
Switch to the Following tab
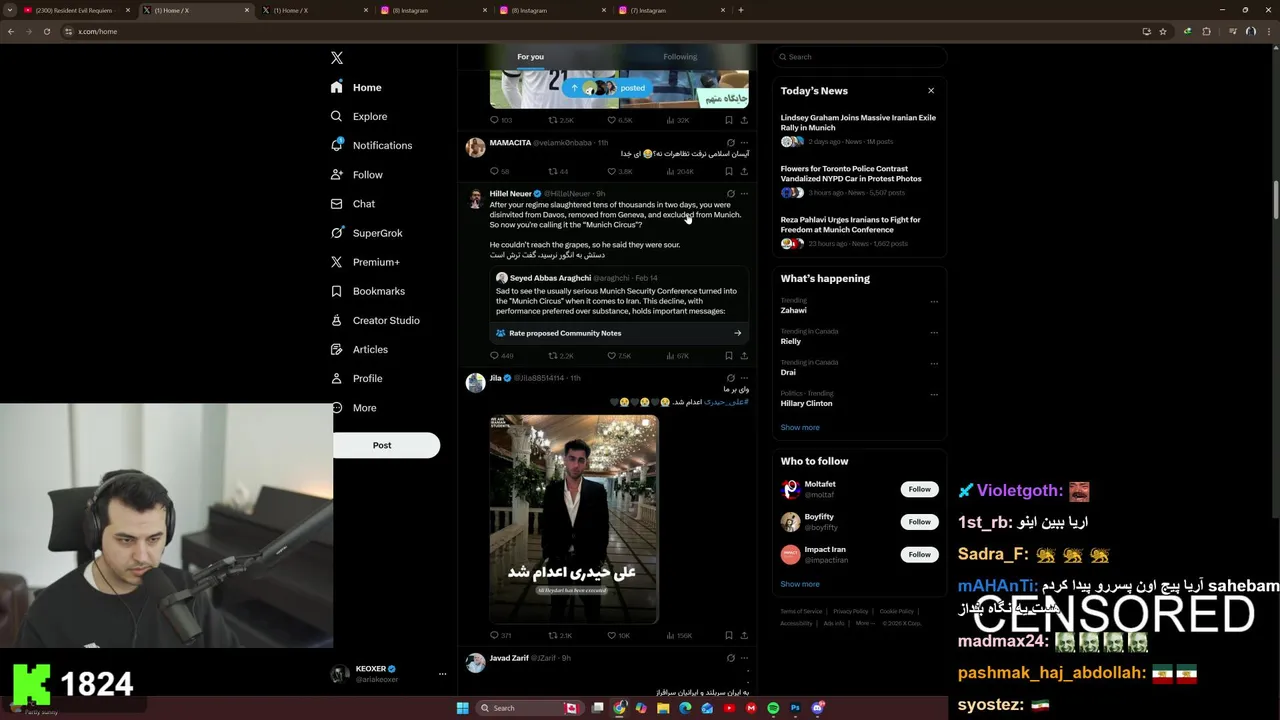(680, 57)
